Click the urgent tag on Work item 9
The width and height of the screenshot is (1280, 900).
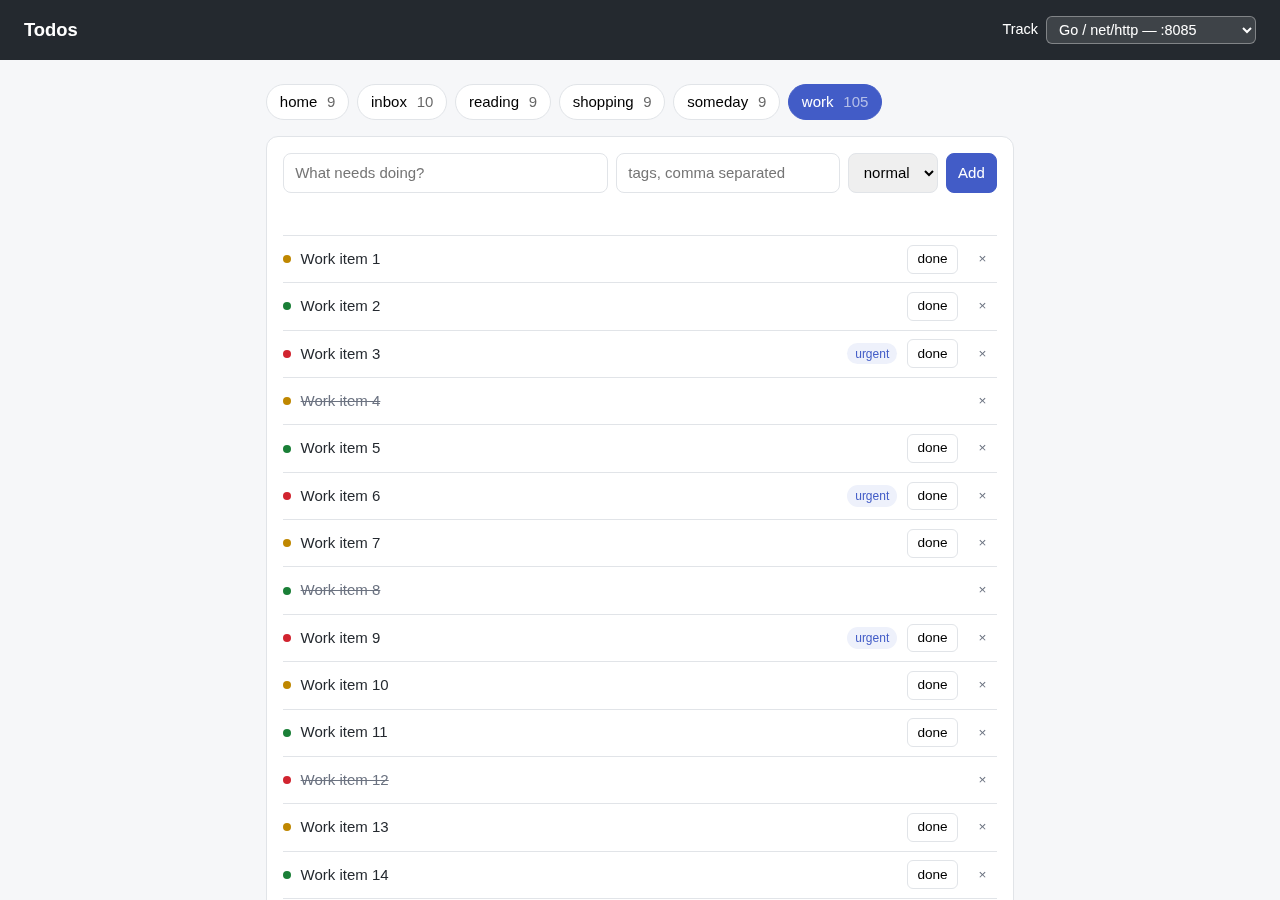pyautogui.click(x=872, y=638)
